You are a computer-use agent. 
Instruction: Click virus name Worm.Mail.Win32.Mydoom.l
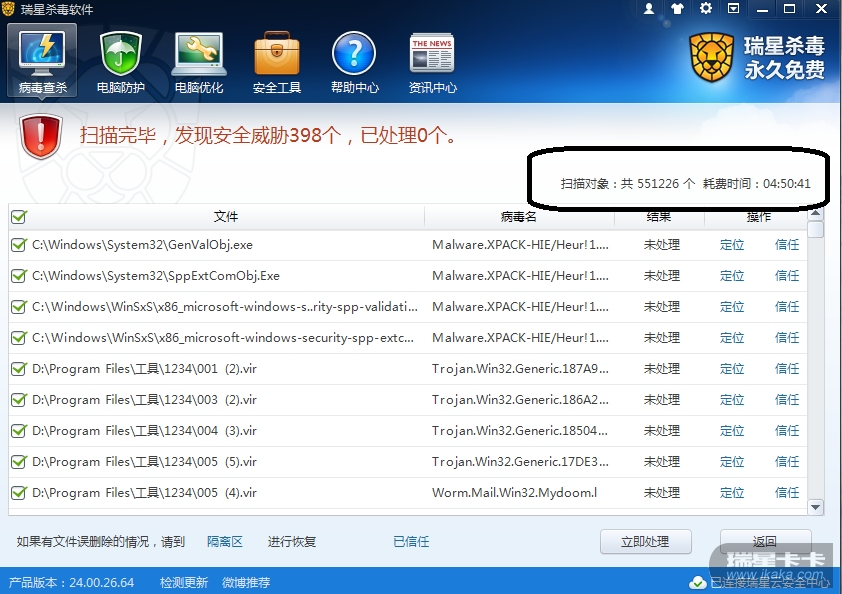pyautogui.click(x=514, y=493)
